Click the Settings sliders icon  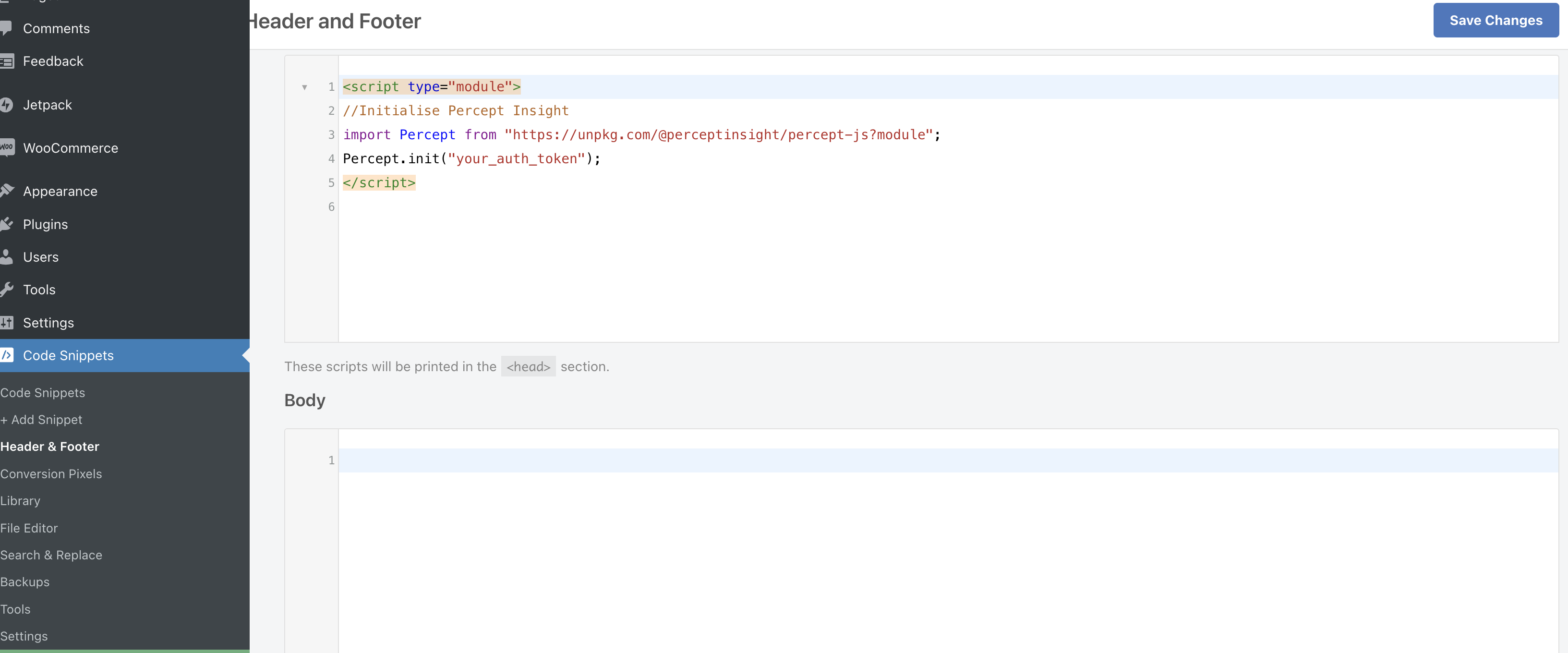[7, 323]
